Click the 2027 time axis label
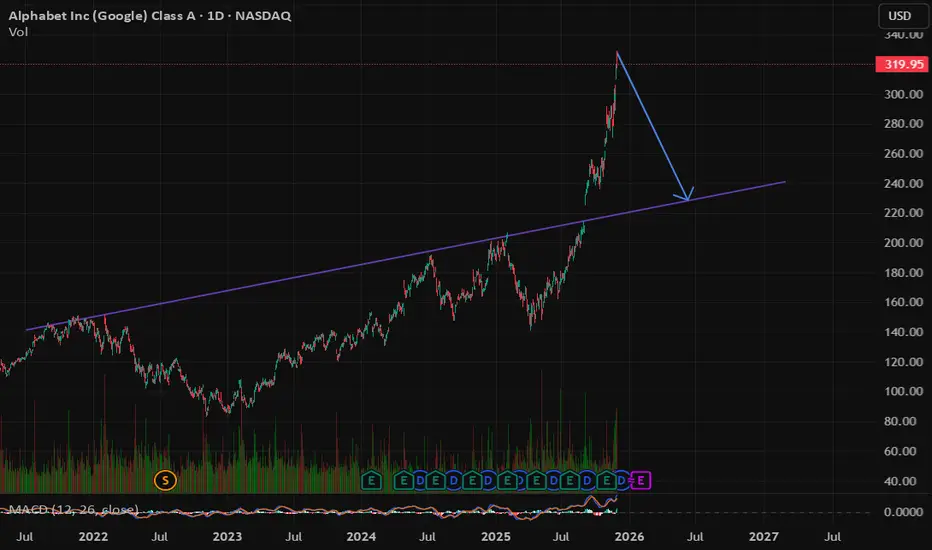The image size is (932, 550). point(764,536)
